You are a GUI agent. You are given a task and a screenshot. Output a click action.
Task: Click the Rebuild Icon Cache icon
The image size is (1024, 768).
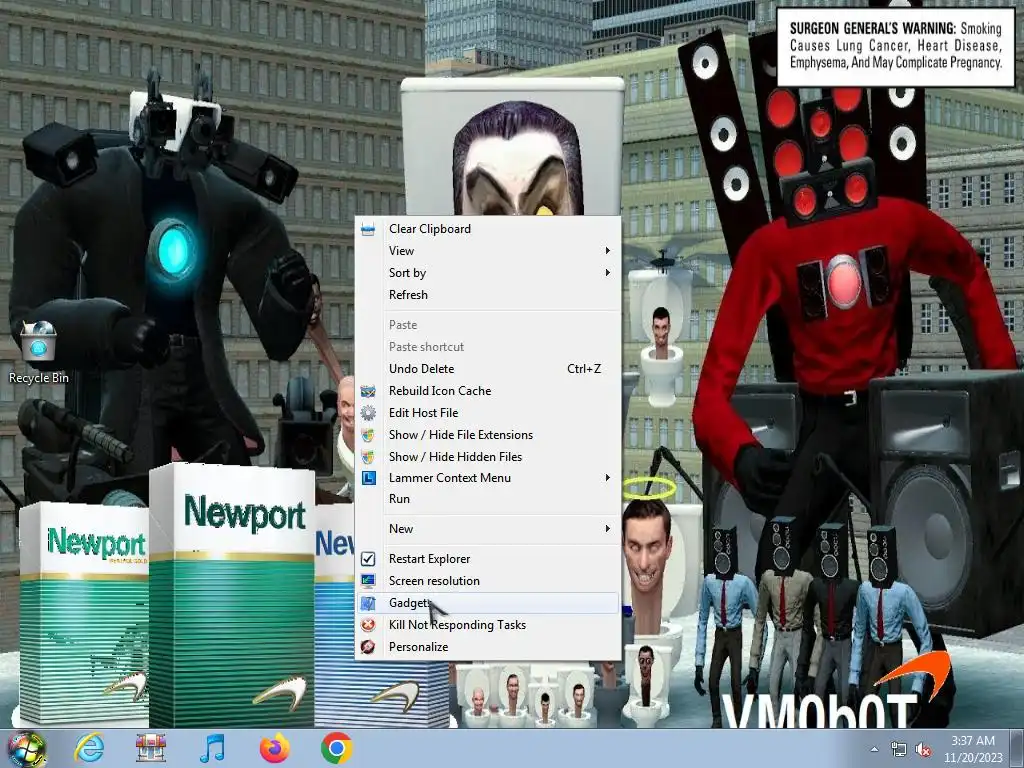click(368, 391)
